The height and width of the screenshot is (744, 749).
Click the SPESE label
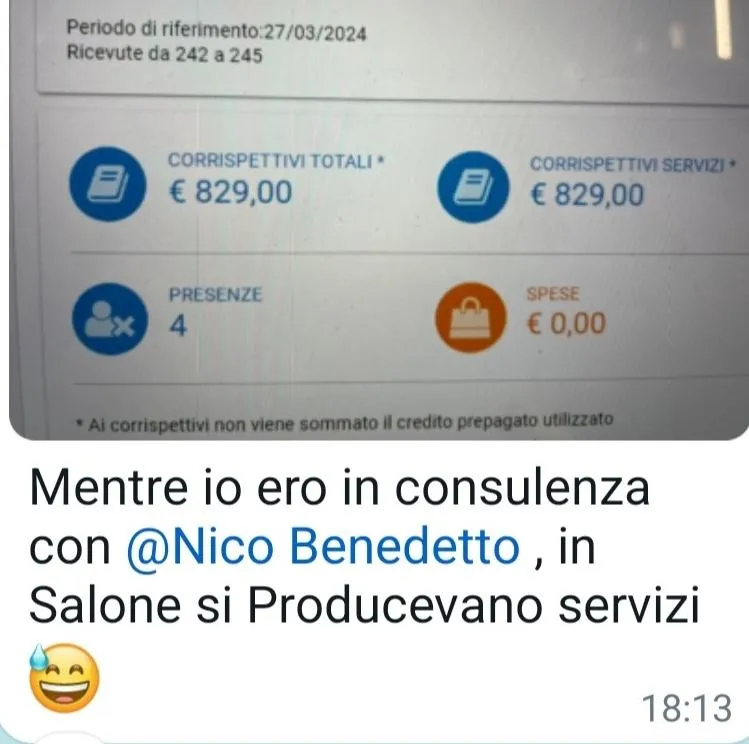pyautogui.click(x=553, y=294)
